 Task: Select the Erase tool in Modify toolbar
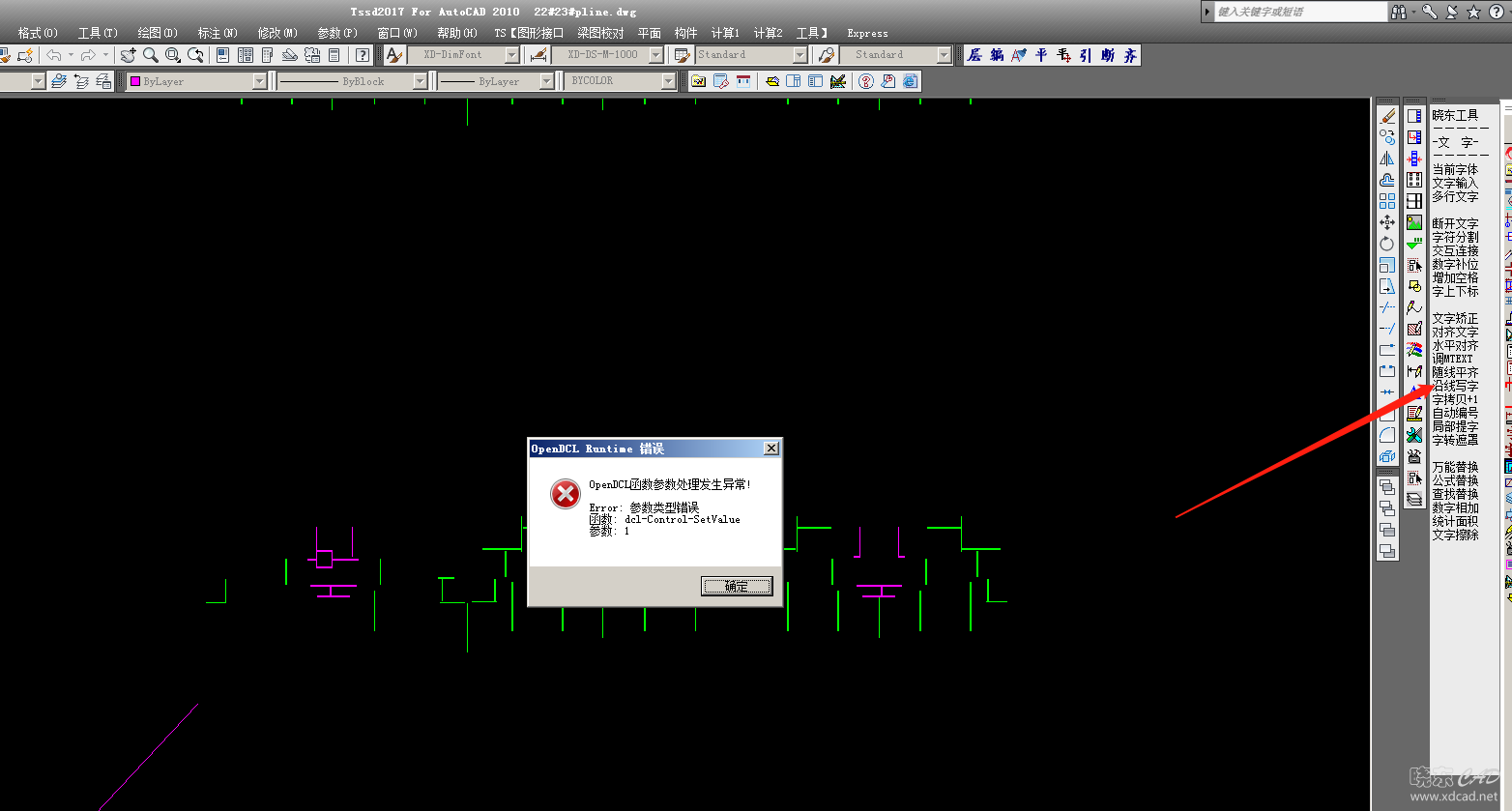click(x=1387, y=116)
